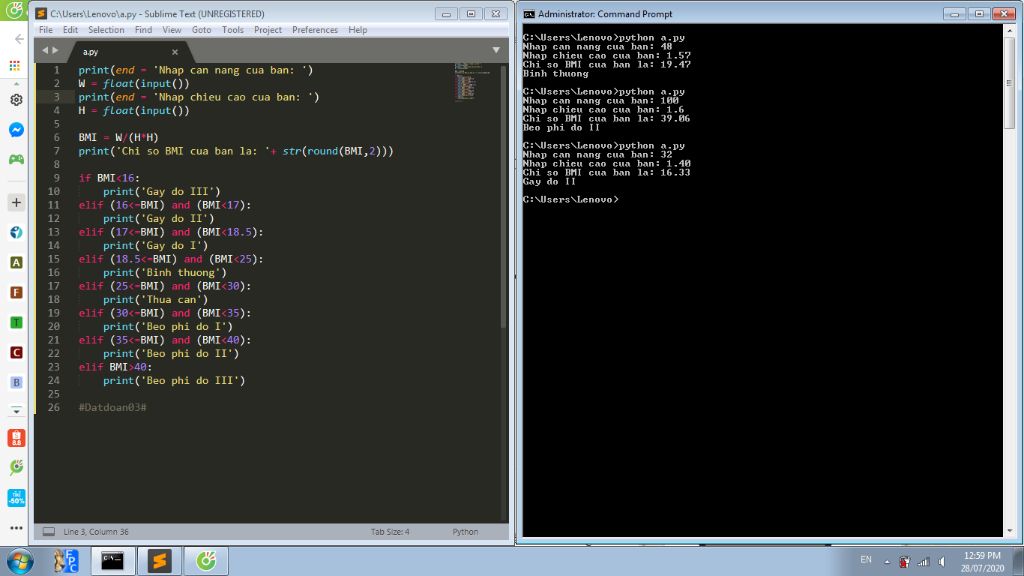Click the Sublime Text taskbar icon

coord(160,561)
